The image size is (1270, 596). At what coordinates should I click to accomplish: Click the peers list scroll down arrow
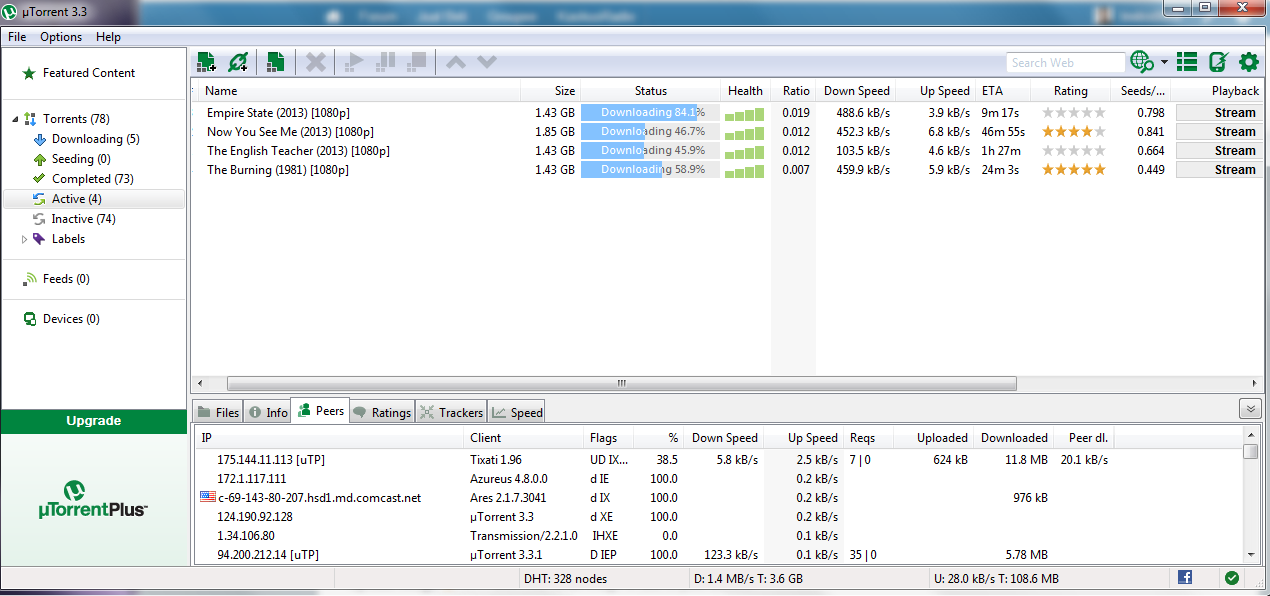[x=1250, y=555]
